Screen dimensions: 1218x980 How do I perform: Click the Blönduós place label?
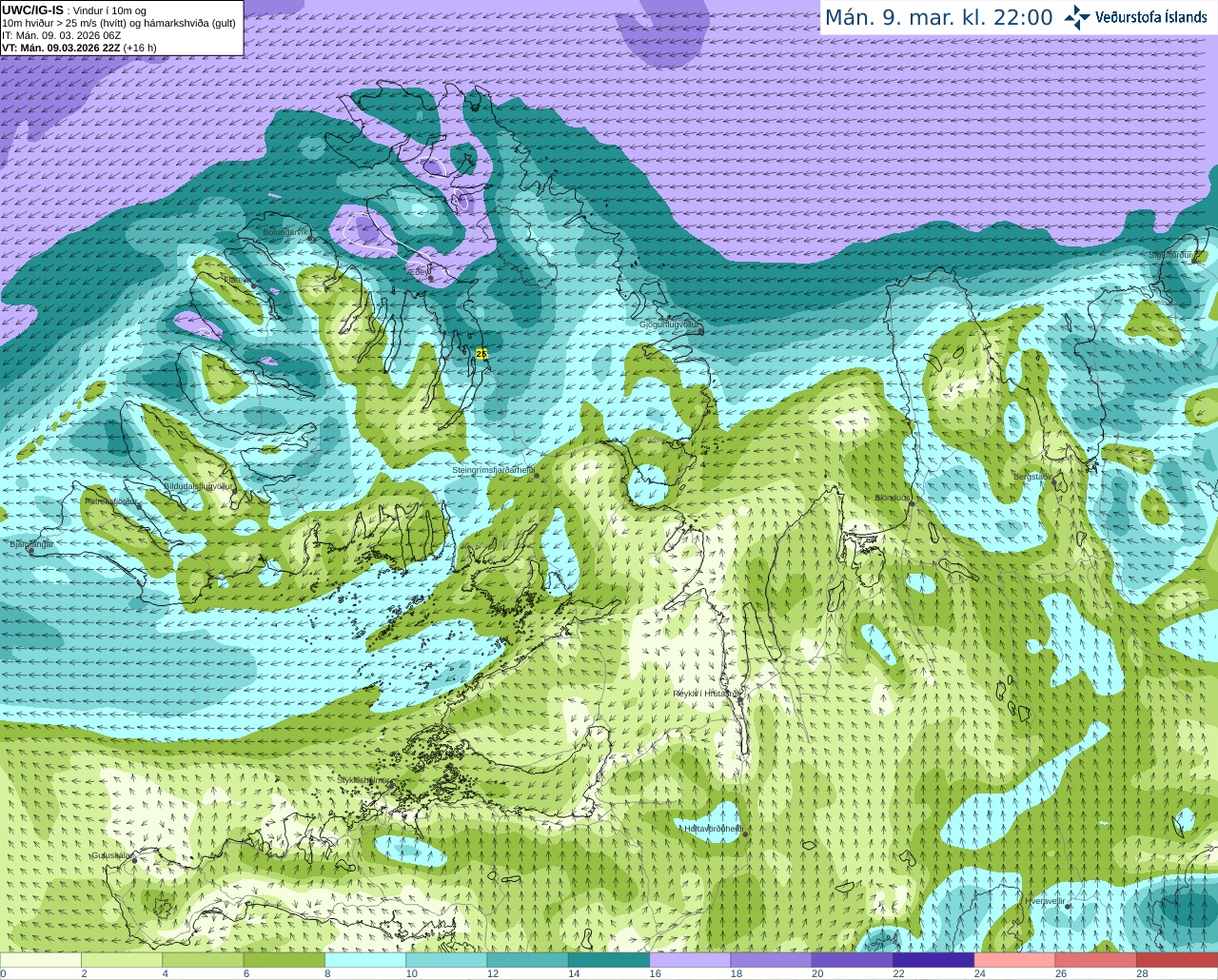893,498
